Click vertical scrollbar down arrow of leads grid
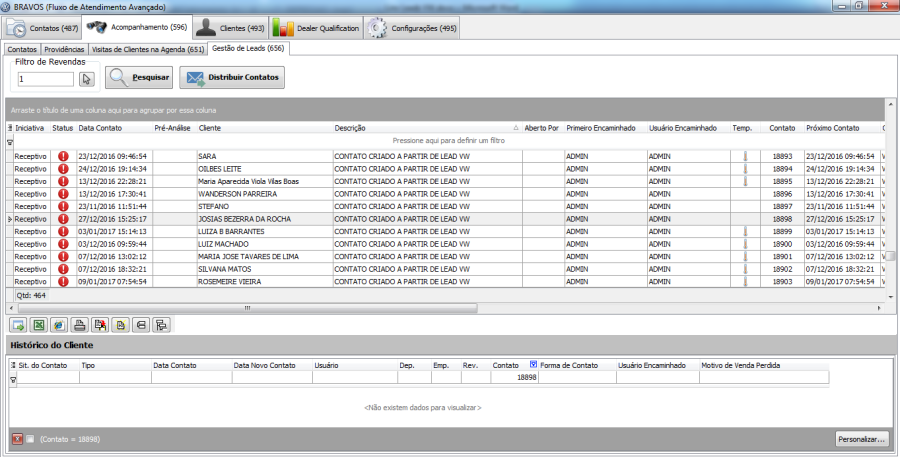 point(890,297)
